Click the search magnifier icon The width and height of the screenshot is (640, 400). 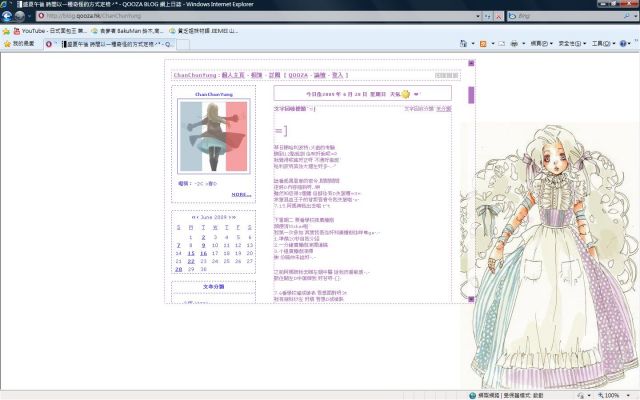pyautogui.click(x=627, y=16)
